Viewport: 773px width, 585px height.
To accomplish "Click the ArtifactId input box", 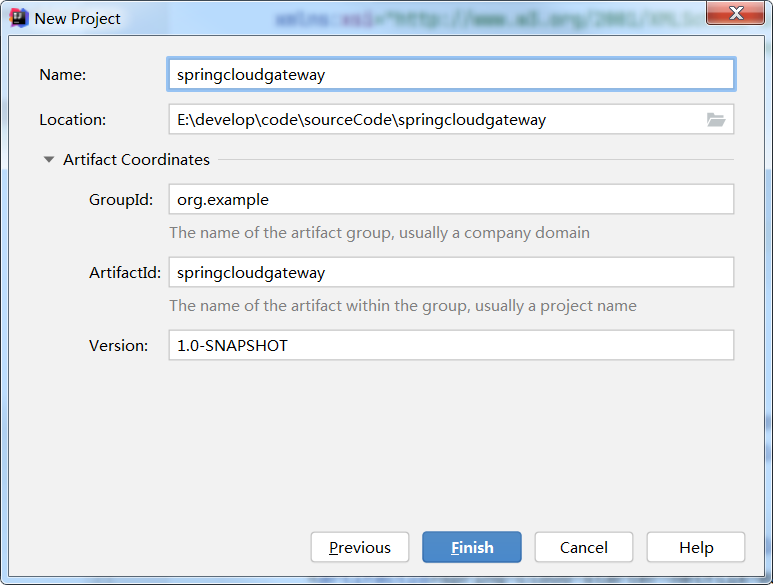I will coord(450,272).
